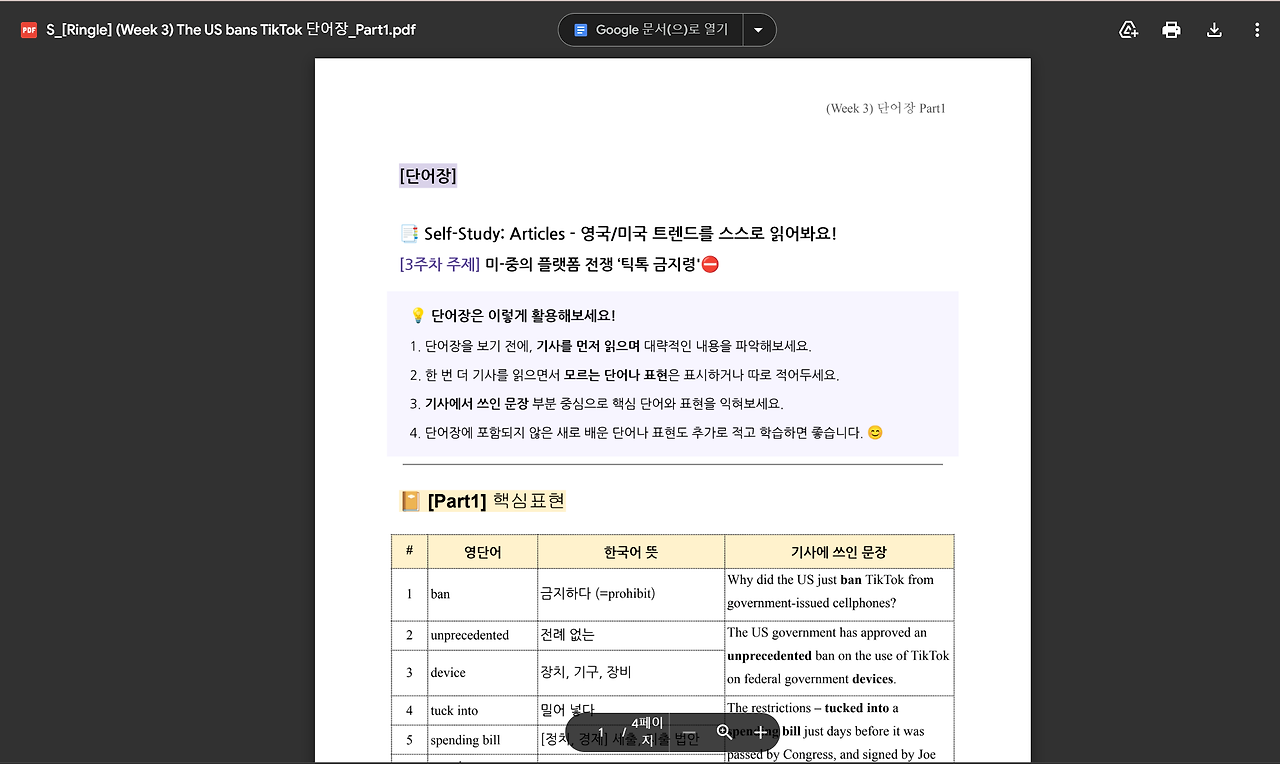This screenshot has width=1280, height=764.
Task: Expand the dropdown arrow beside Google 문서 열기
Action: click(x=759, y=30)
